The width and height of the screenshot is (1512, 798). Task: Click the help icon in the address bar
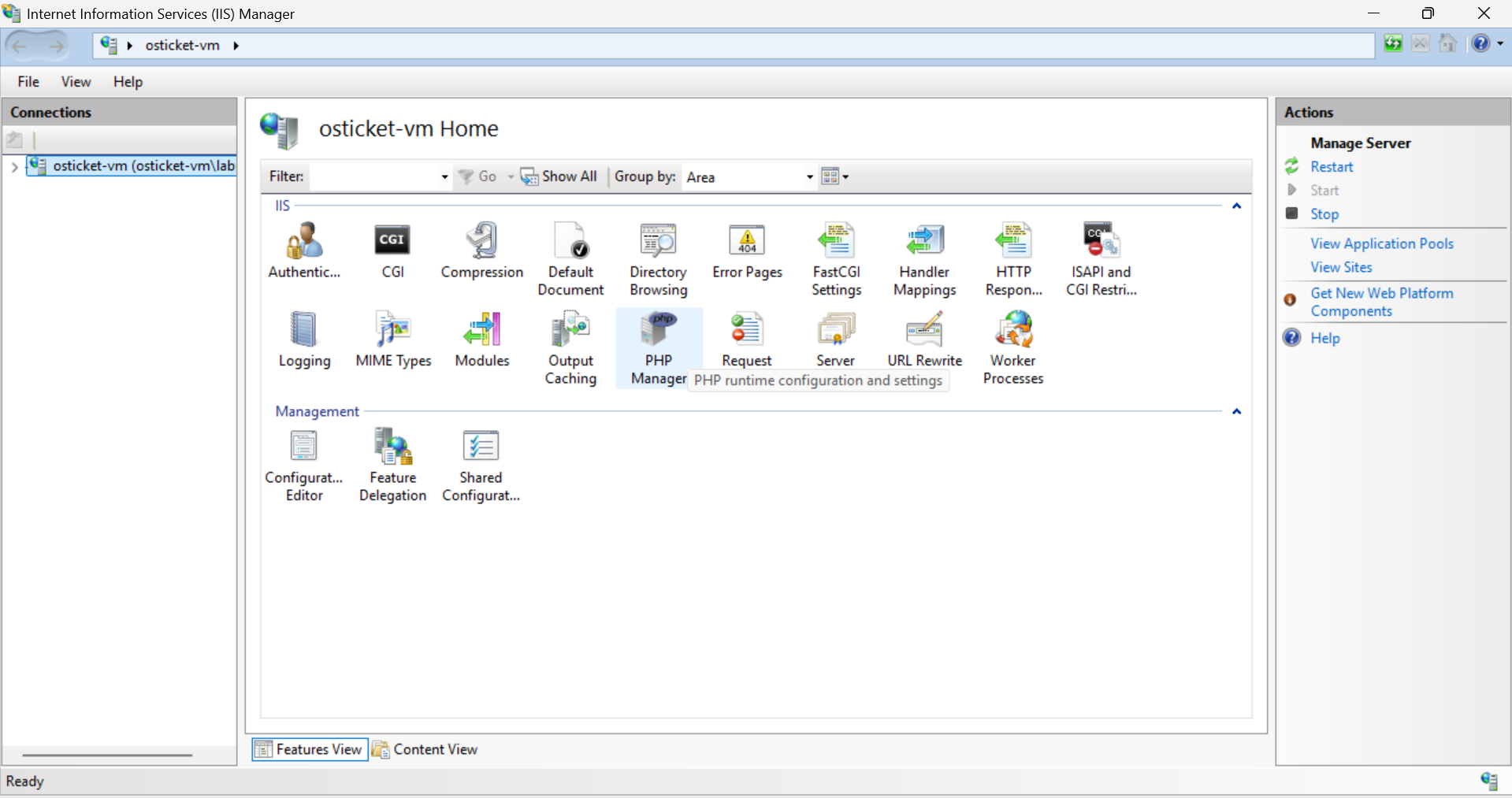pyautogui.click(x=1480, y=44)
